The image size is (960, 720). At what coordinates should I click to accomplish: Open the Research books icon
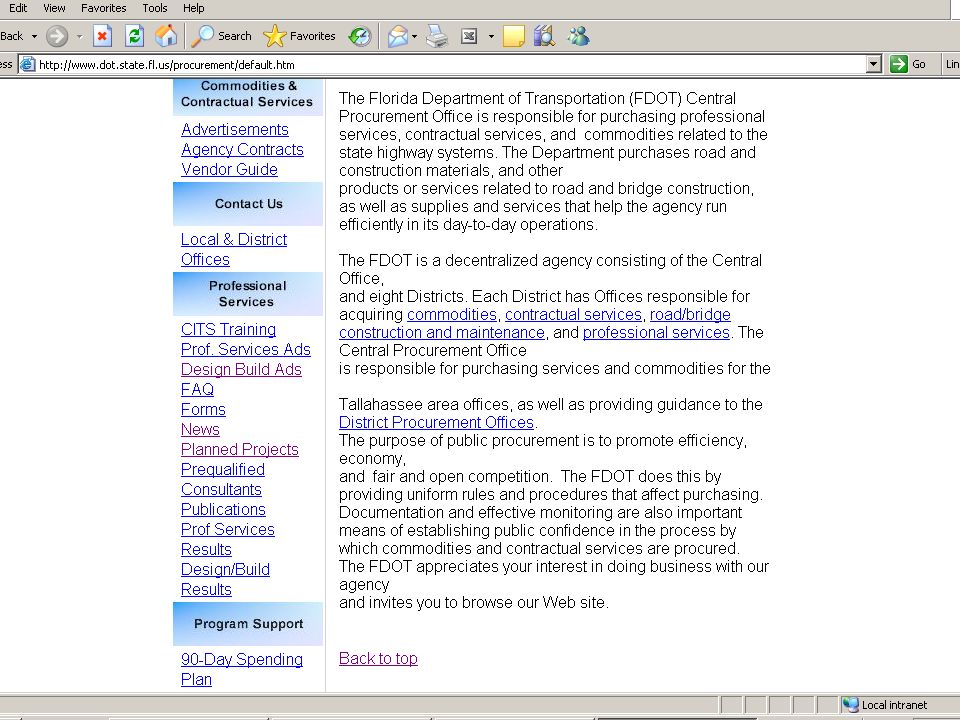click(x=544, y=36)
